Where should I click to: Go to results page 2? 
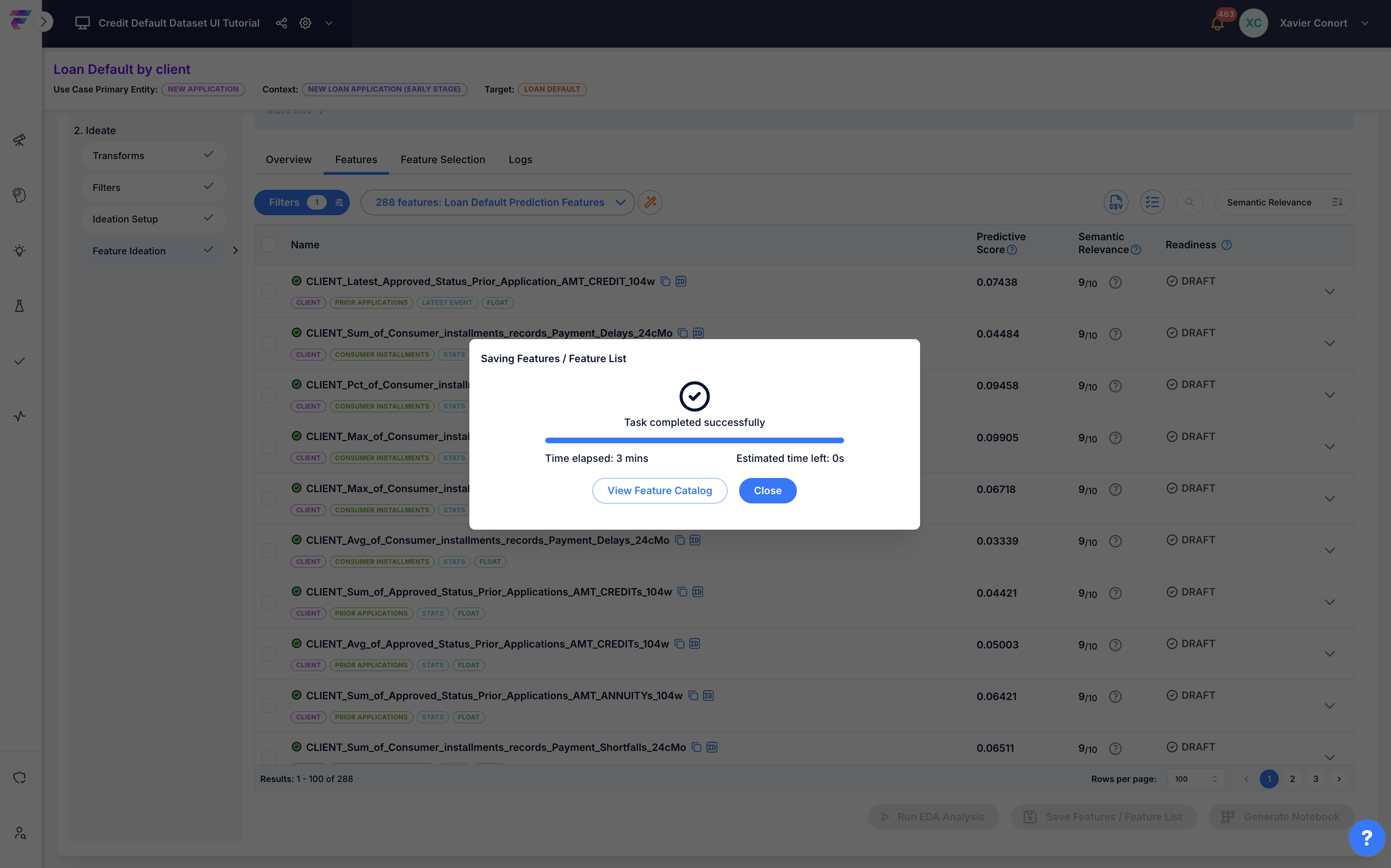click(x=1292, y=779)
